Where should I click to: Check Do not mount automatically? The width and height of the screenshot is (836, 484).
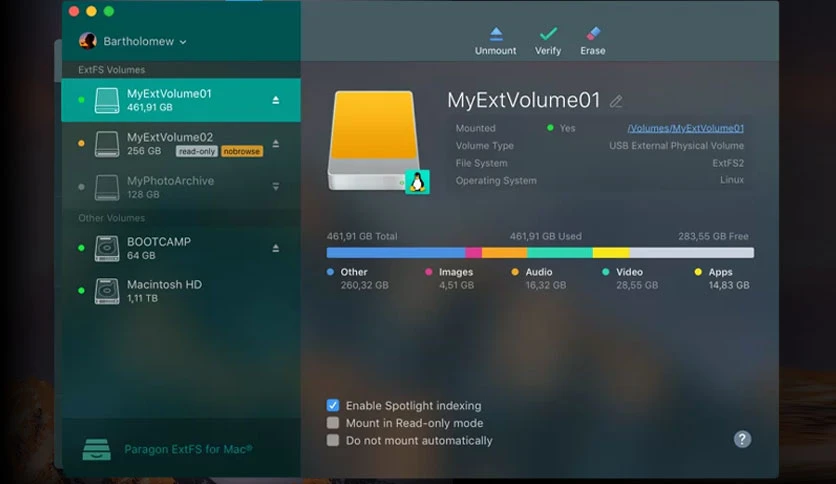(x=333, y=440)
